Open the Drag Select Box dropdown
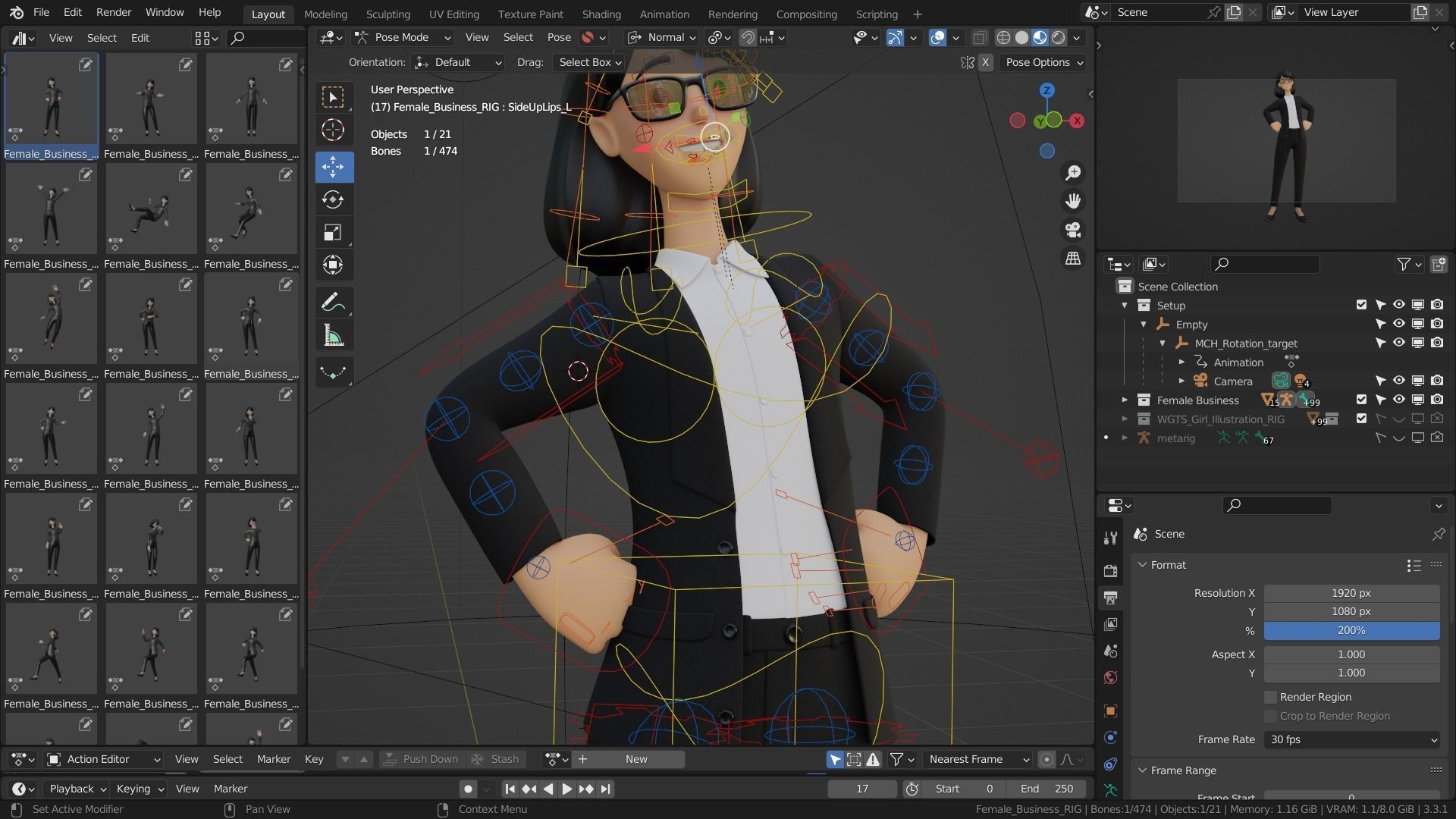This screenshot has width=1456, height=819. coord(589,62)
